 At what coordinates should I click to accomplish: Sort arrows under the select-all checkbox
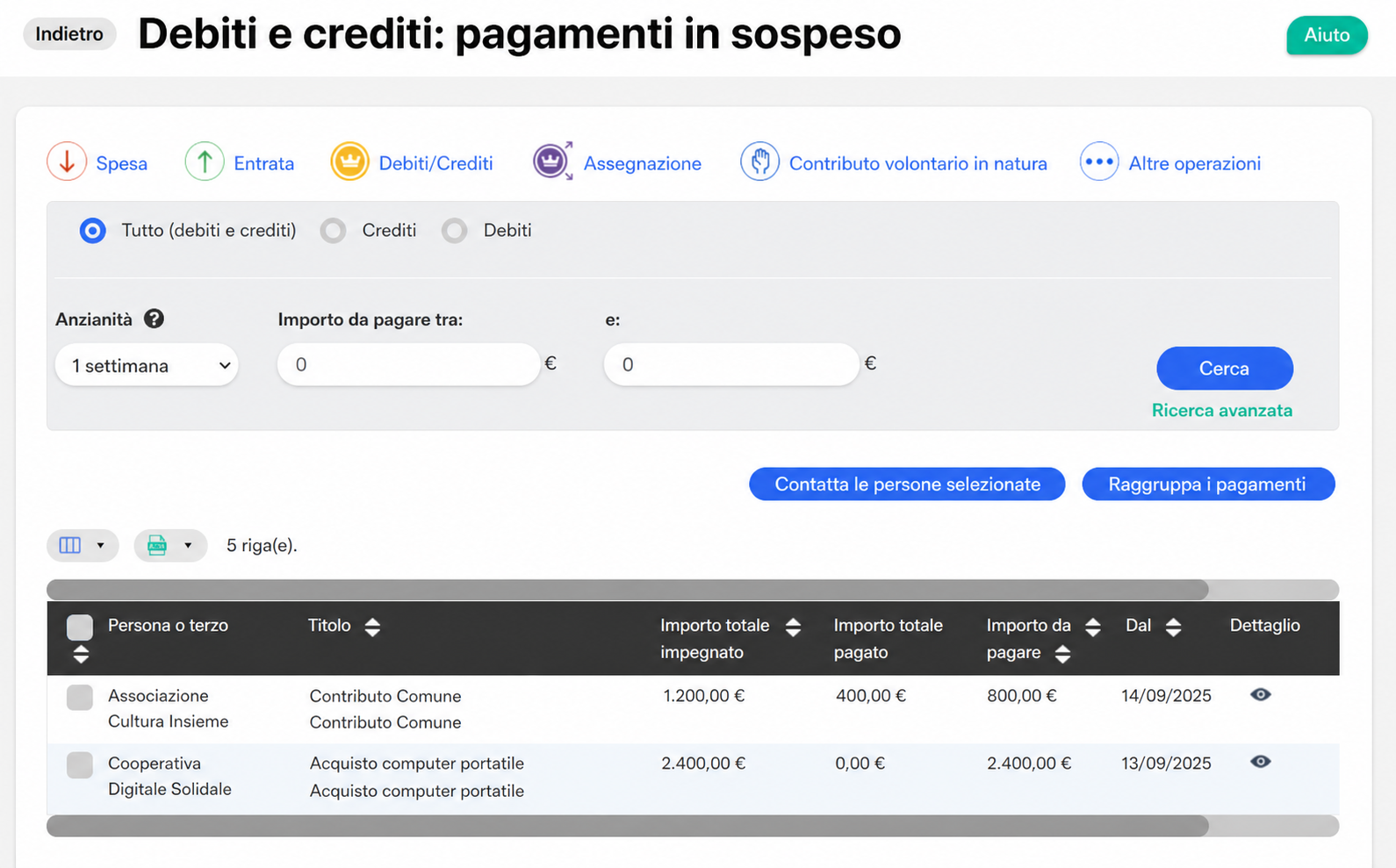click(x=81, y=654)
